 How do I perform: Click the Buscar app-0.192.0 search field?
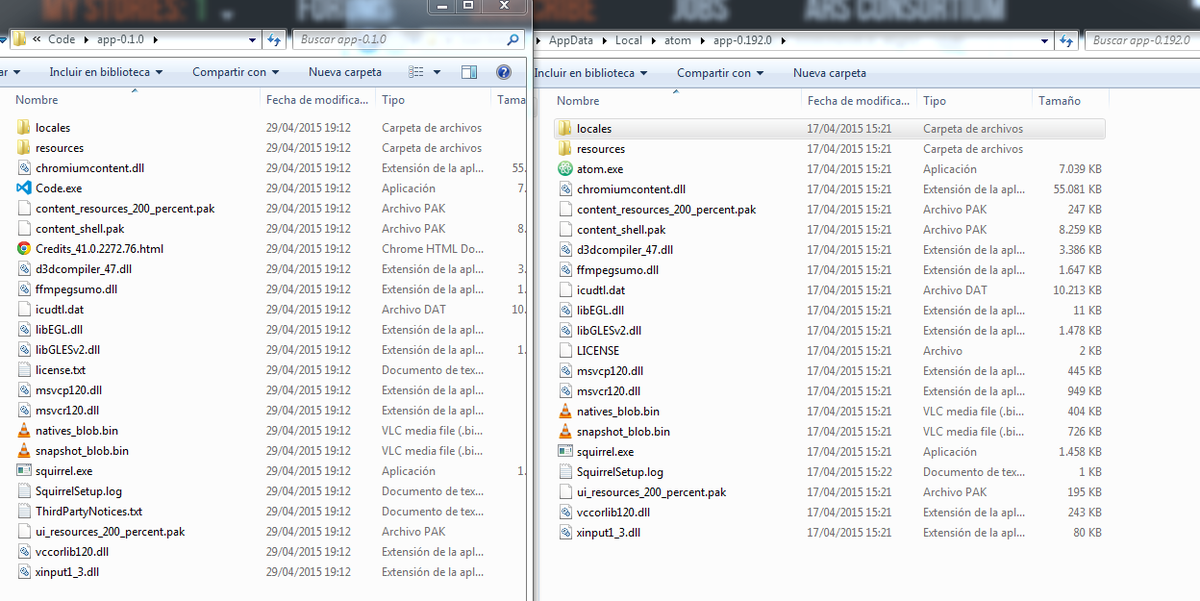[x=1140, y=41]
